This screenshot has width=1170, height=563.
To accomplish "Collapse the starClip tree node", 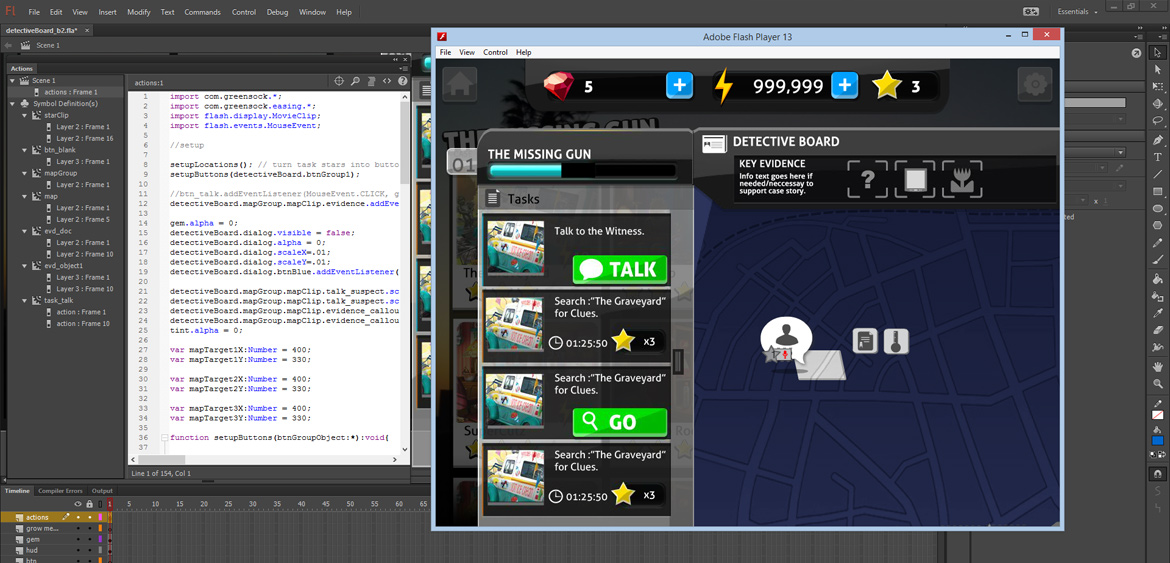I will coord(25,116).
